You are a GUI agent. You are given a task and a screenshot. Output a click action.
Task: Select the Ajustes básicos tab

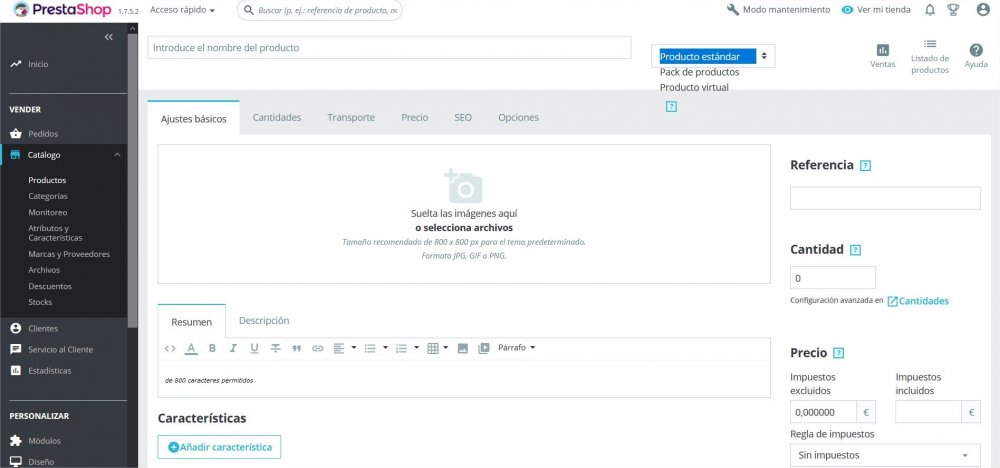[x=193, y=118]
